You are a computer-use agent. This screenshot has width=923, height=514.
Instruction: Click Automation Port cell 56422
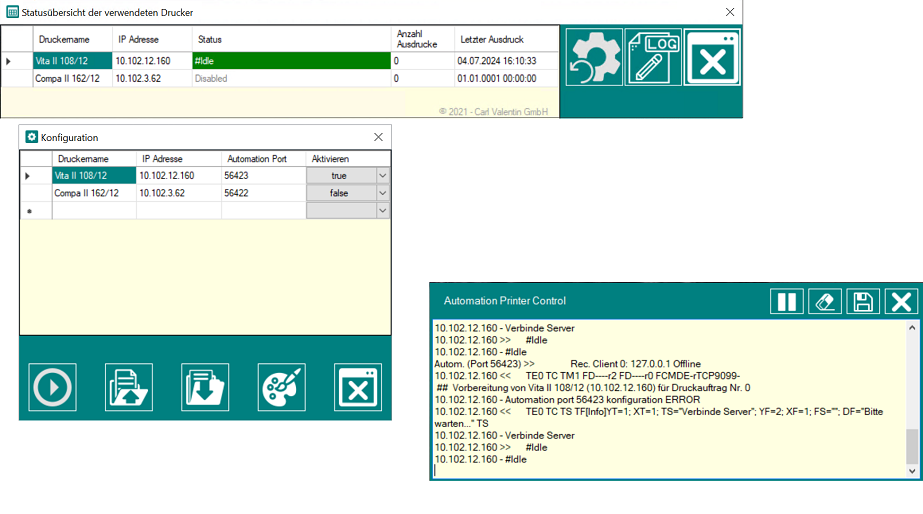coord(261,193)
